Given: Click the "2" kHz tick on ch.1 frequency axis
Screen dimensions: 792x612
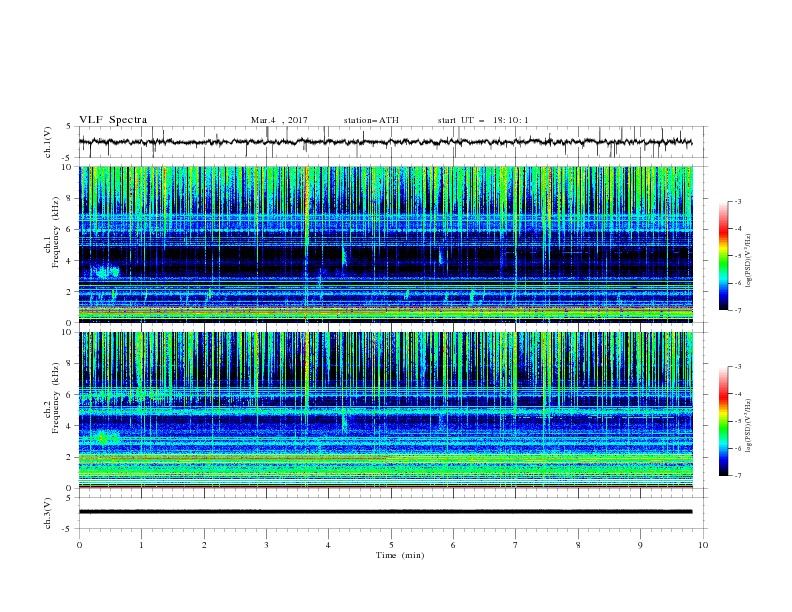Looking at the screenshot, I should coord(69,291).
